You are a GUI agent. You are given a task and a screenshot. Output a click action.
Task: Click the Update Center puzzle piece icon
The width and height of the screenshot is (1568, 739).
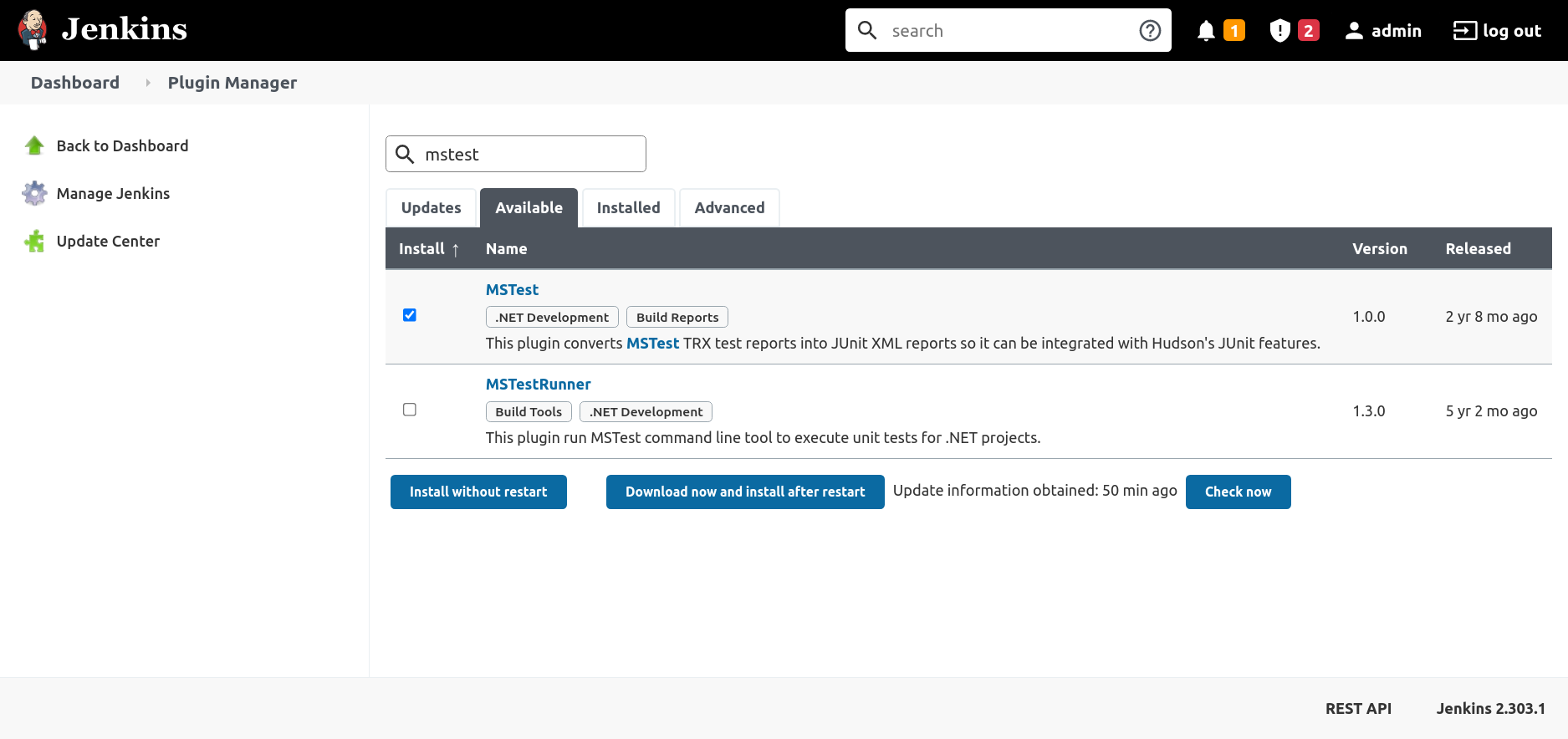(34, 242)
